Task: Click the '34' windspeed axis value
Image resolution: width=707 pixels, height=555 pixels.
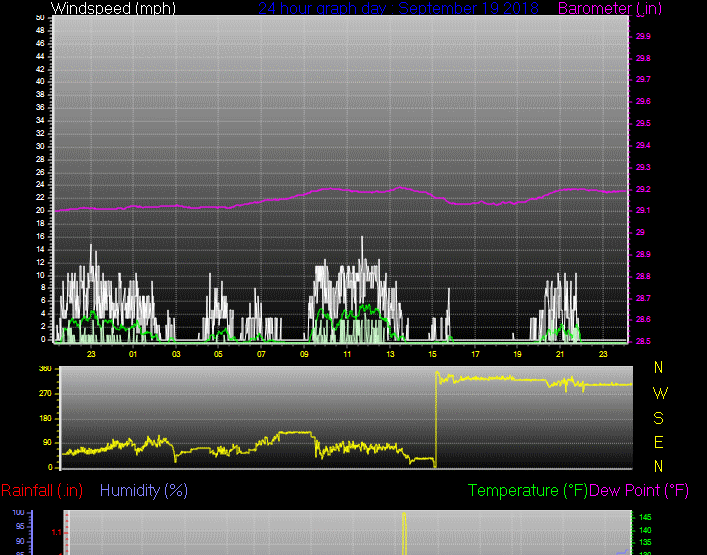Action: coord(40,120)
